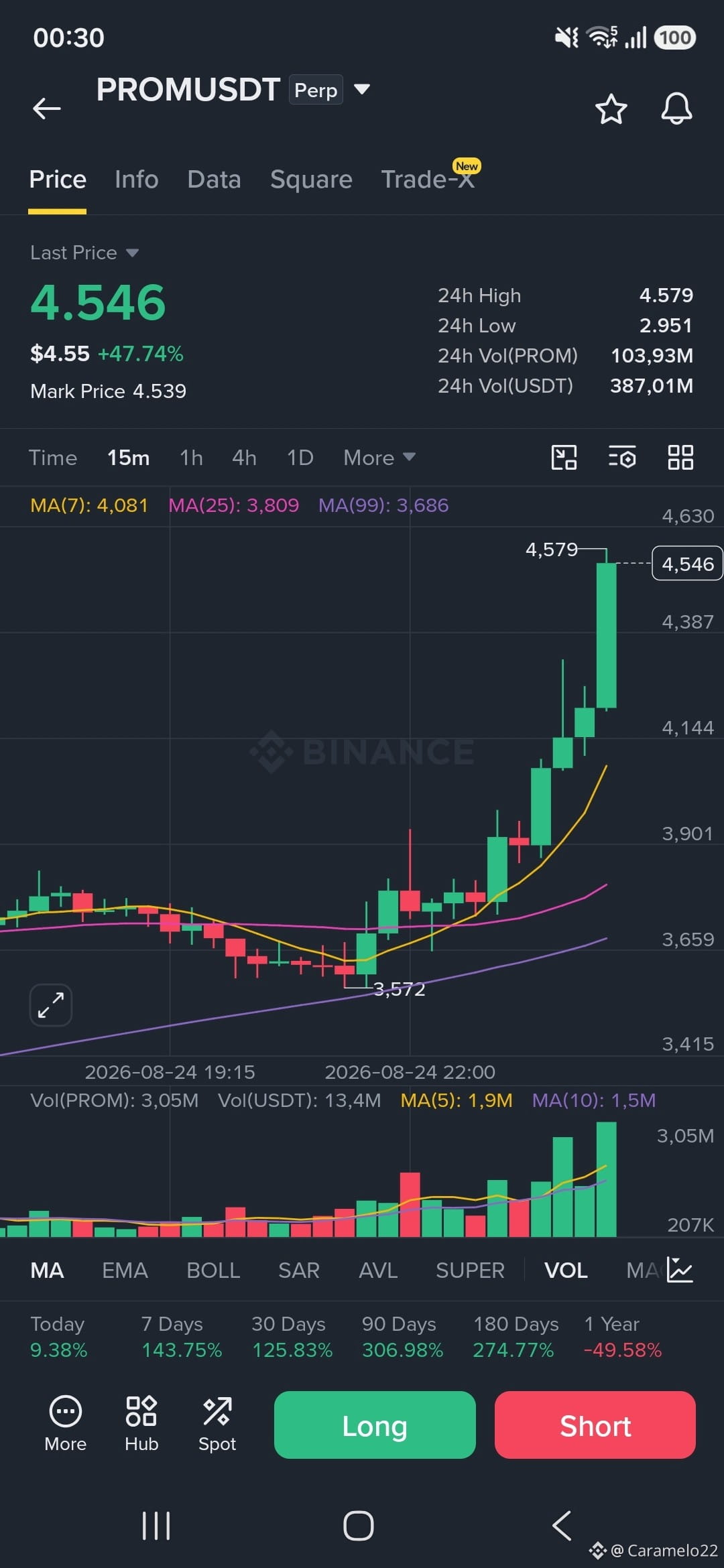The height and width of the screenshot is (1568, 724).
Task: Switch to the Info tab
Action: (x=137, y=180)
